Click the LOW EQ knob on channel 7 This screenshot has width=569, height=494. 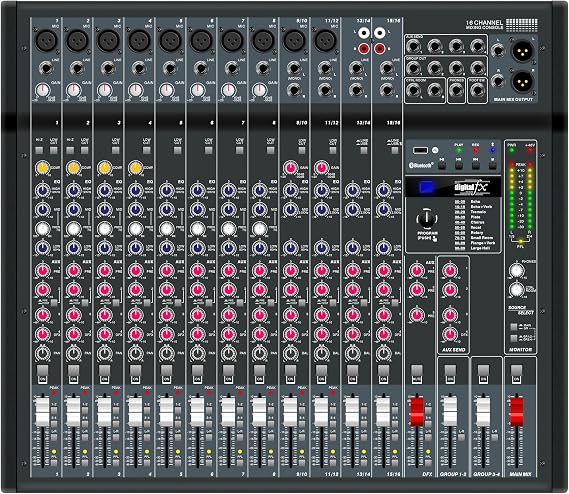229,248
